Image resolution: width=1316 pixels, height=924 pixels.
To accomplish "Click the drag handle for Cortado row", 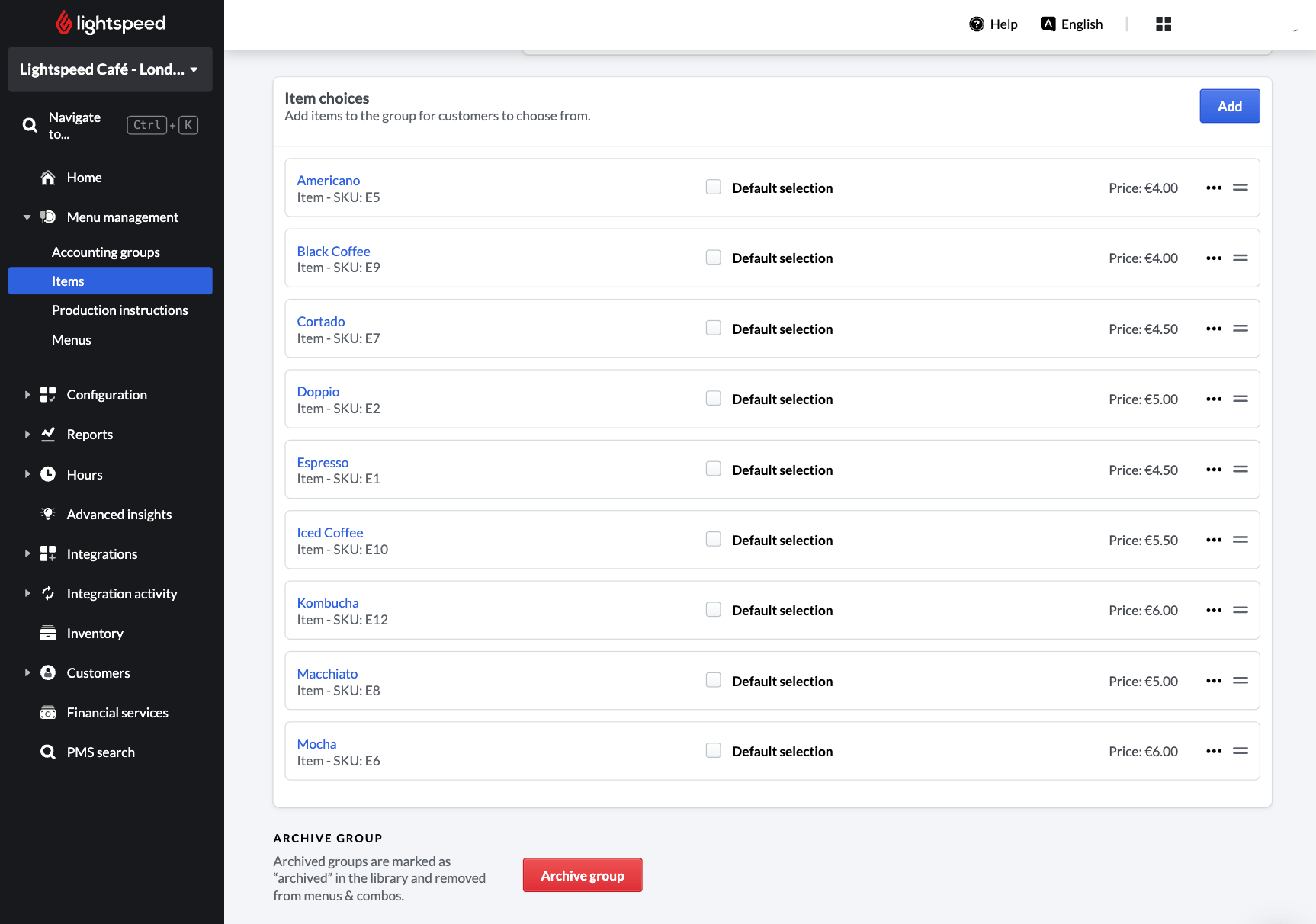I will point(1241,329).
